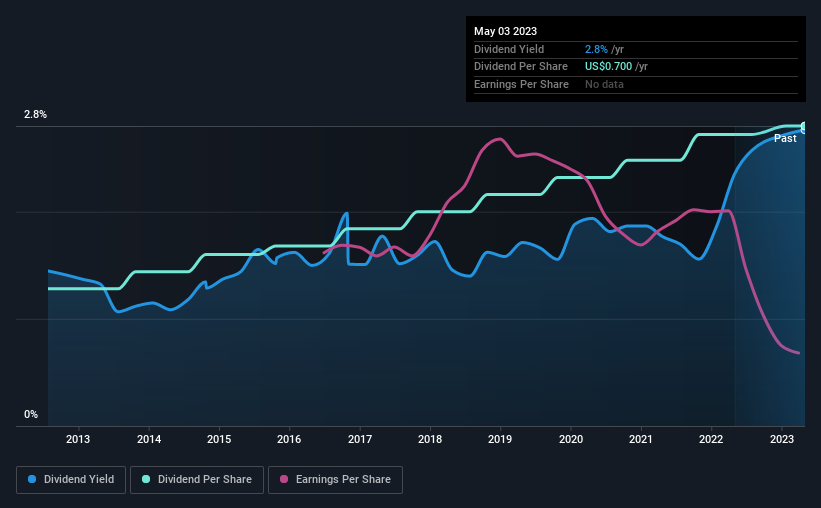Click the US$0.700 dividend per share value
821x508 pixels.
click(608, 67)
